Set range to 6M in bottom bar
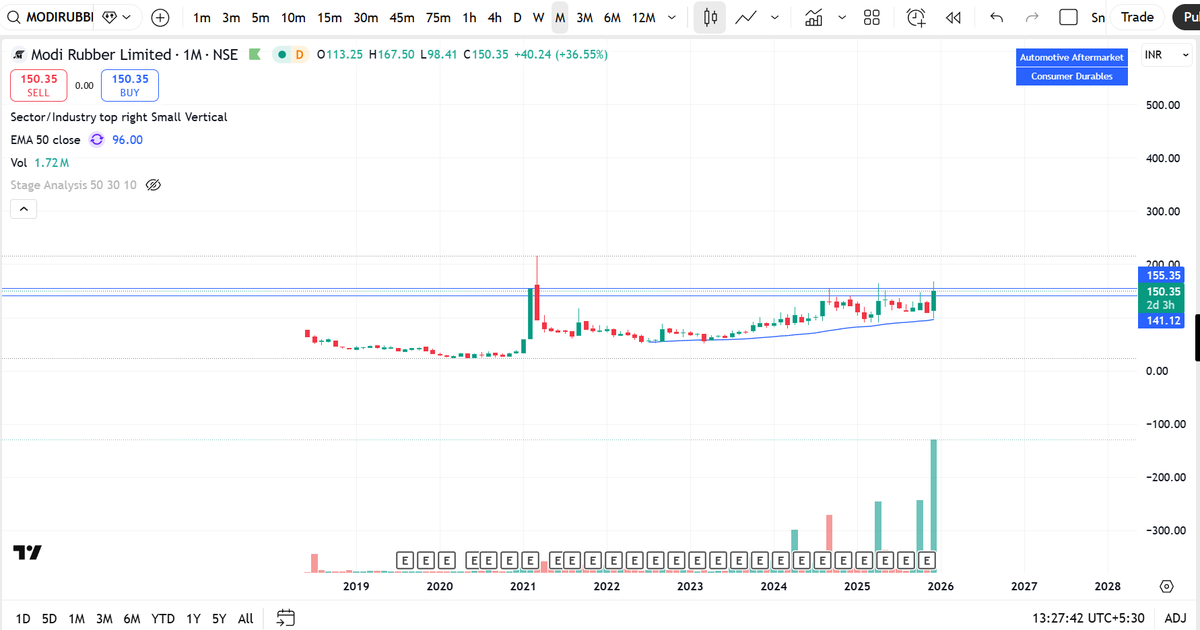This screenshot has height=630, width=1200. coord(131,618)
